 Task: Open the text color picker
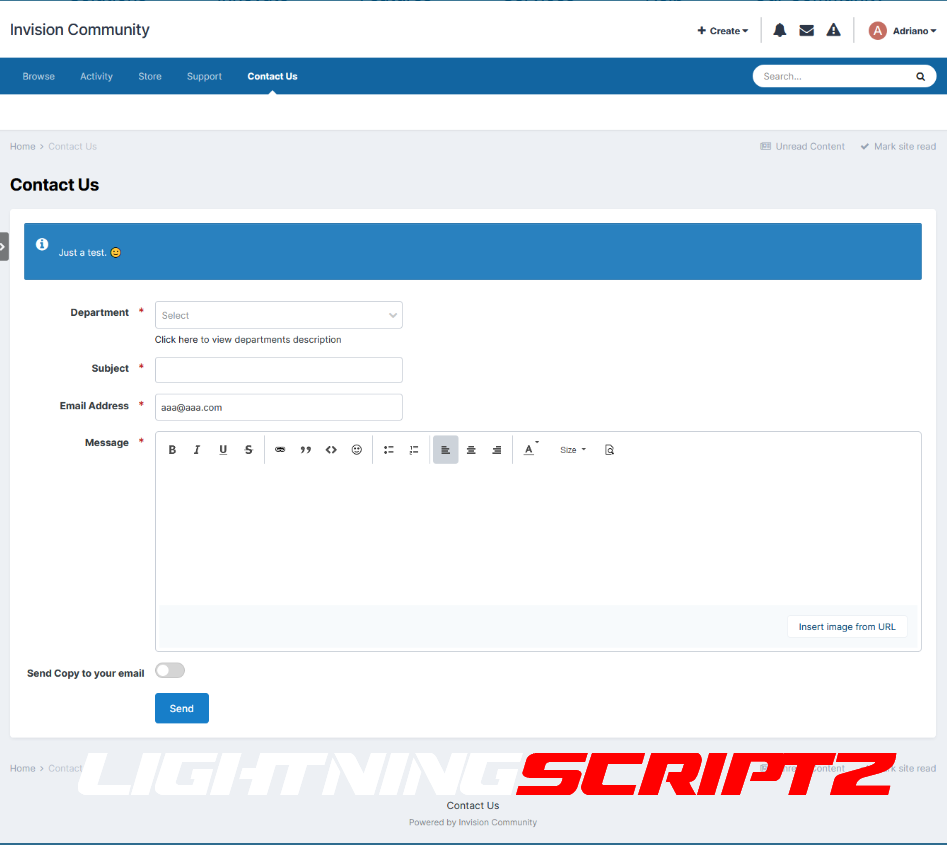[530, 450]
